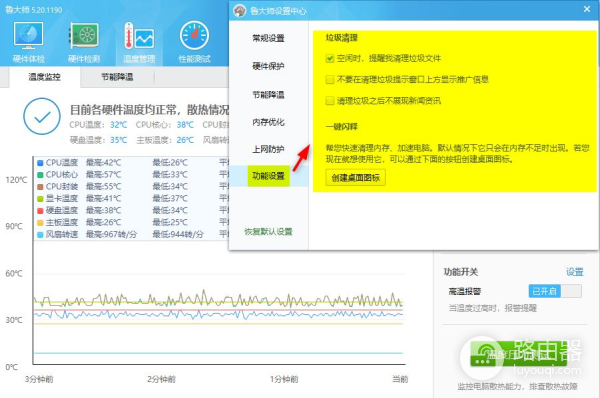Click CPU温度 32℃ value

click(119, 125)
